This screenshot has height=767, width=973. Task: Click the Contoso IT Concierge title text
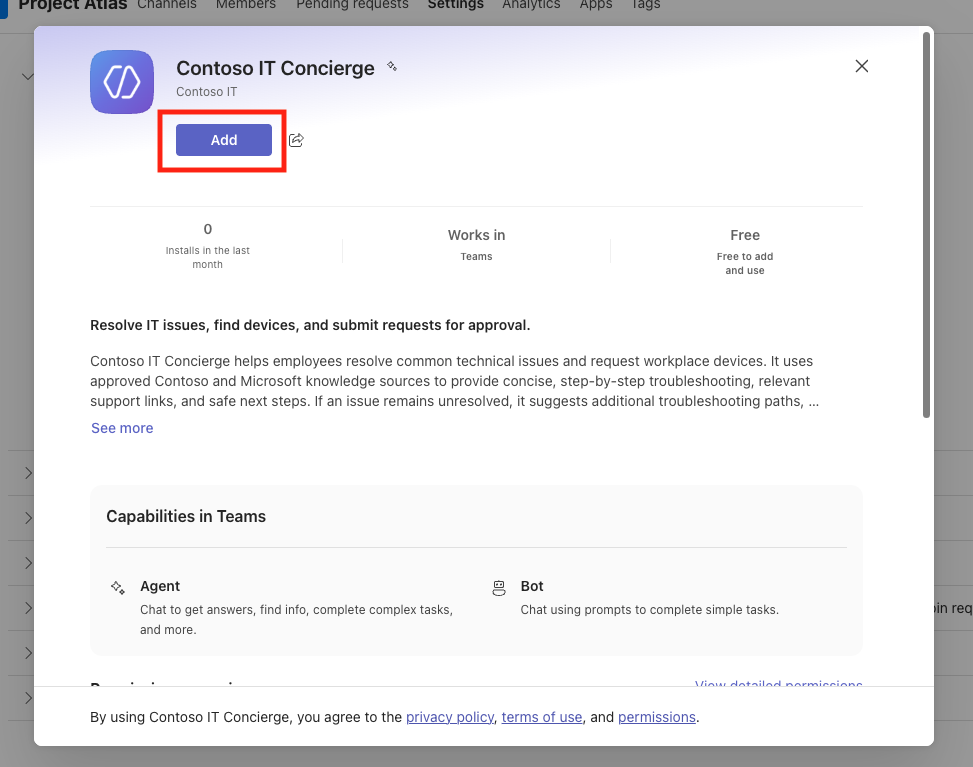click(276, 68)
